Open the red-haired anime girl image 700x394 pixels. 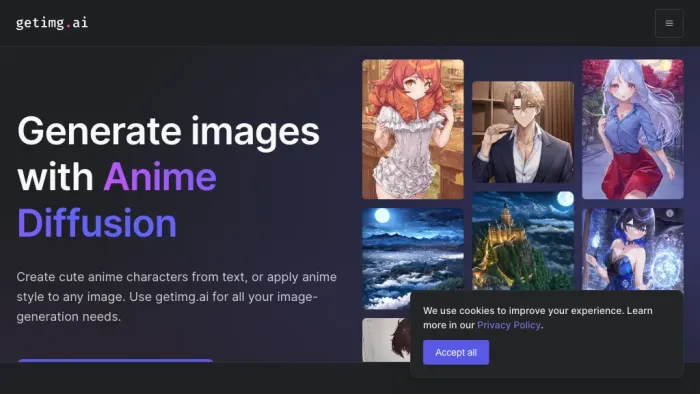413,129
